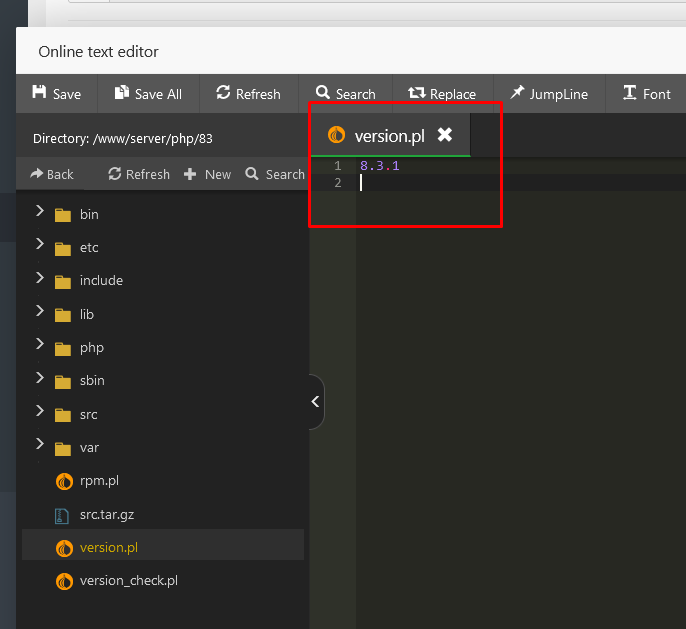Expand the include folder arrow
The width and height of the screenshot is (686, 629).
[x=40, y=280]
